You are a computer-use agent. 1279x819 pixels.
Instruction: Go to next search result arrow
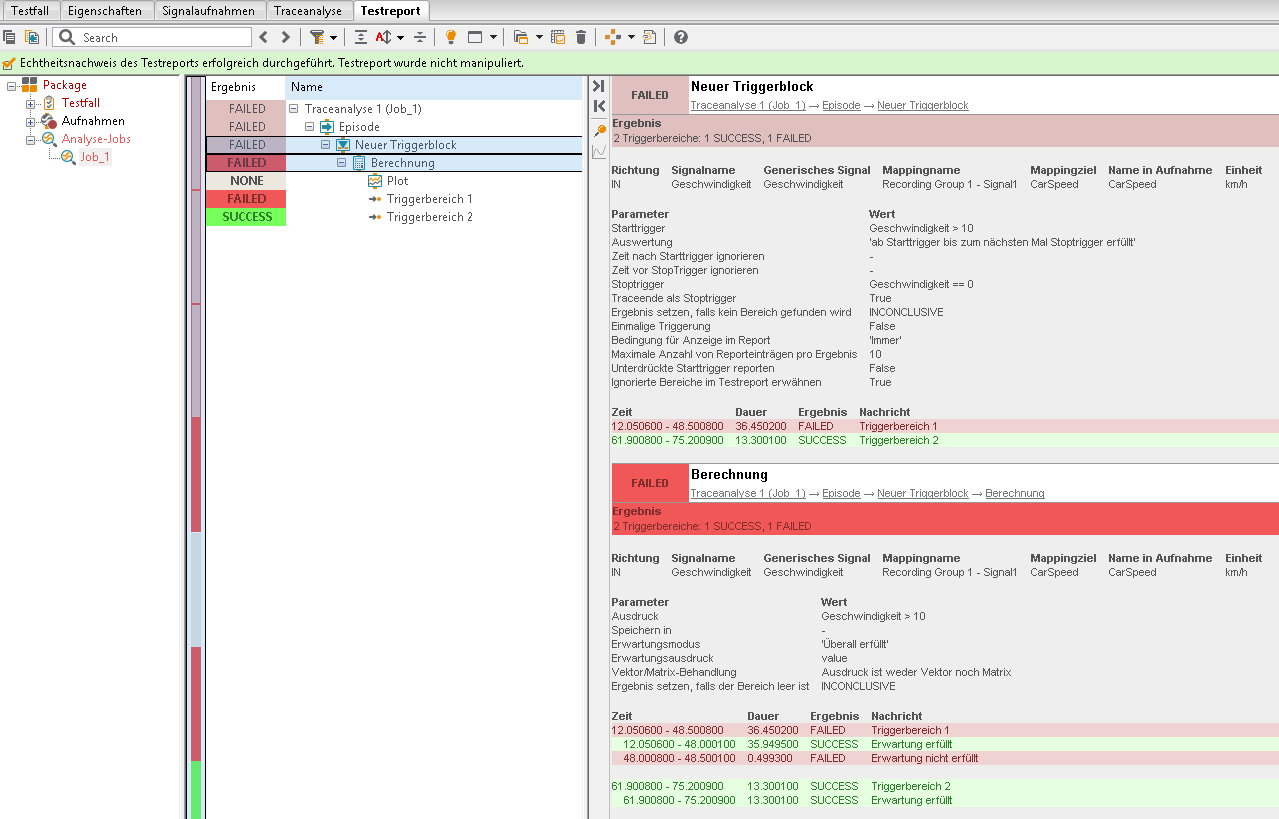[286, 37]
